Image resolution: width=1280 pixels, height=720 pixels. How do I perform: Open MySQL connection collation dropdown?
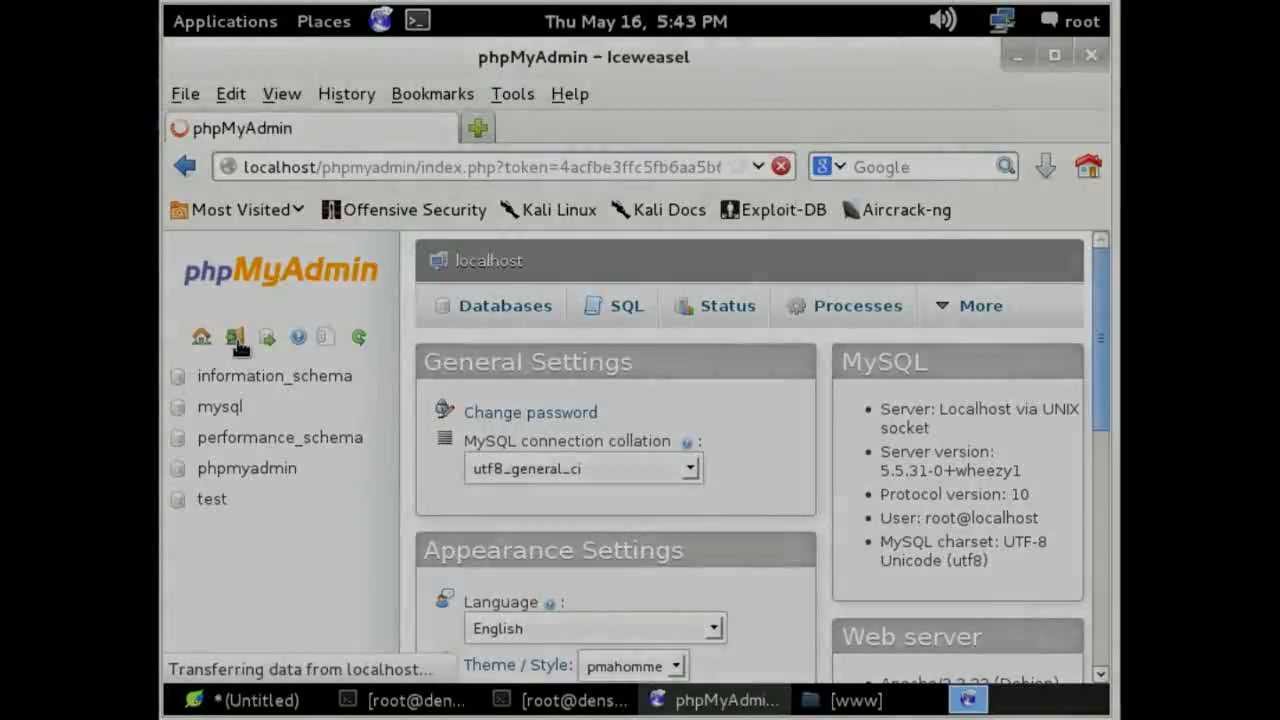pos(583,469)
